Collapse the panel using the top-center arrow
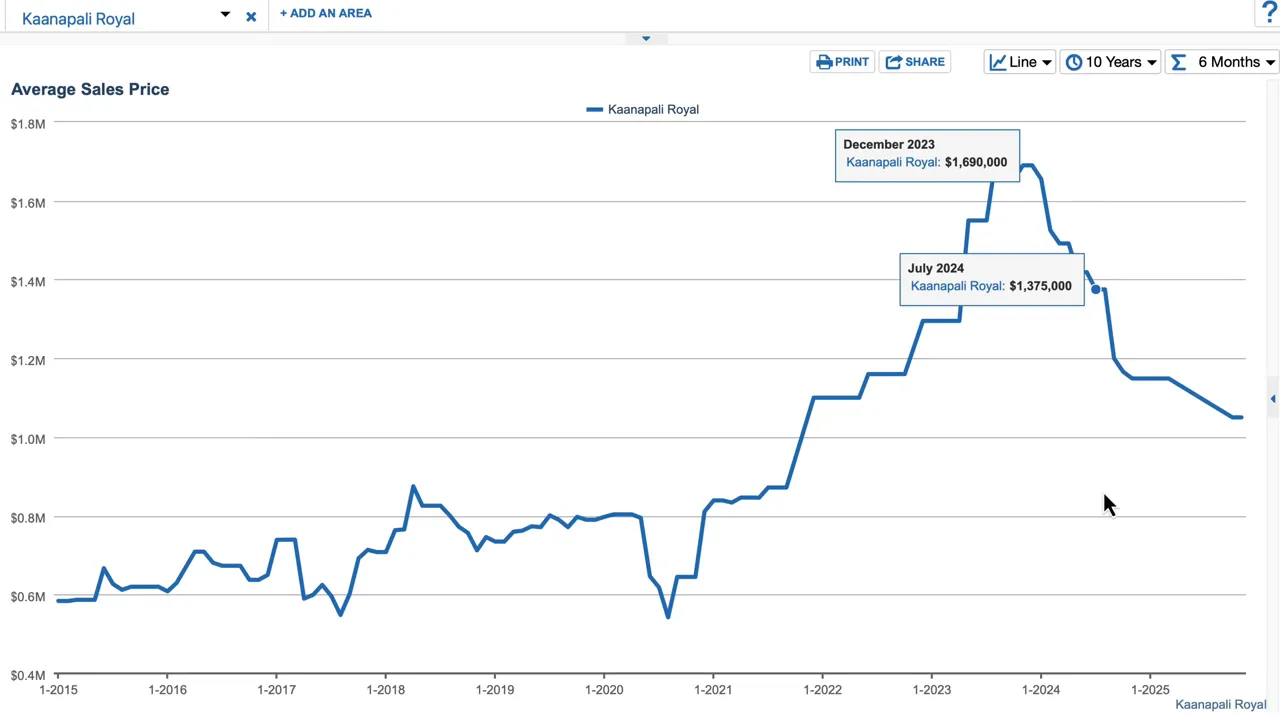 (x=646, y=38)
